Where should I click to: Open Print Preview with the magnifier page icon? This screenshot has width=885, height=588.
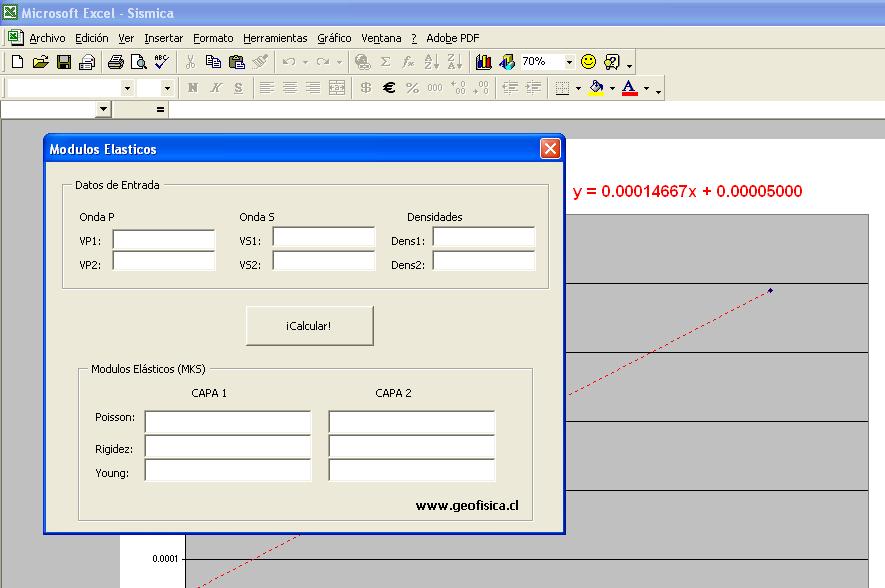[x=139, y=62]
